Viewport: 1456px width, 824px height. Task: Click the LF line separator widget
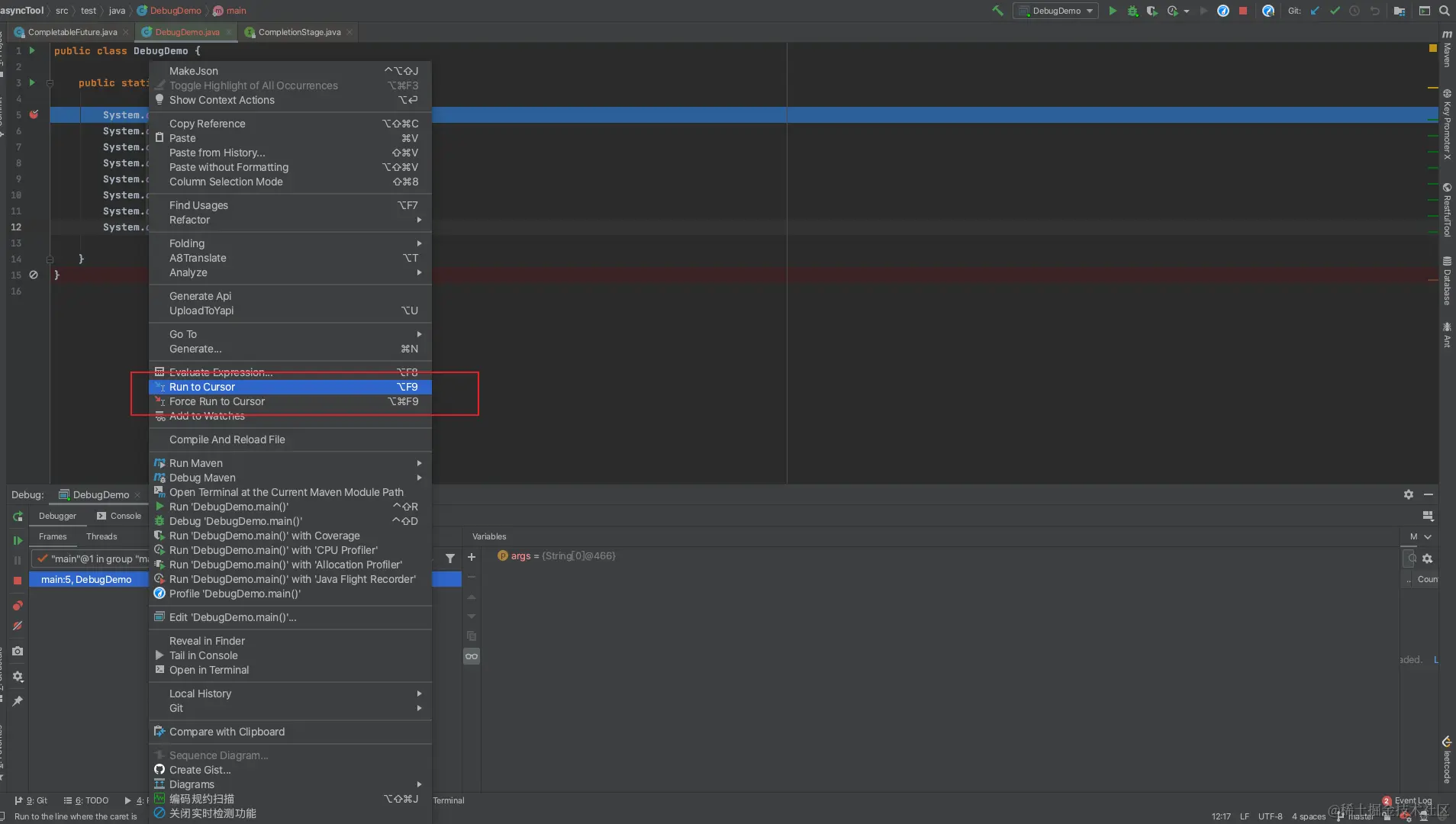point(1245,816)
